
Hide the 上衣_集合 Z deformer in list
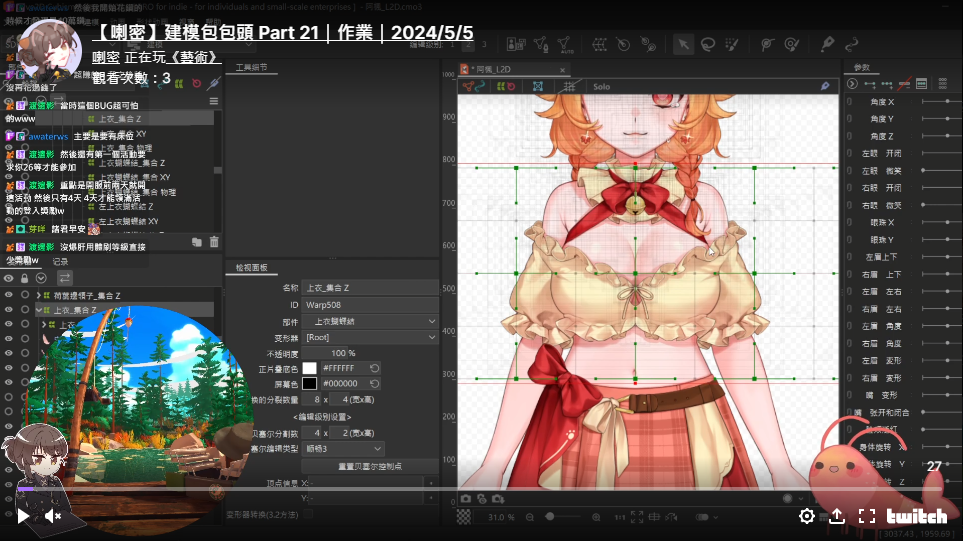(9, 309)
